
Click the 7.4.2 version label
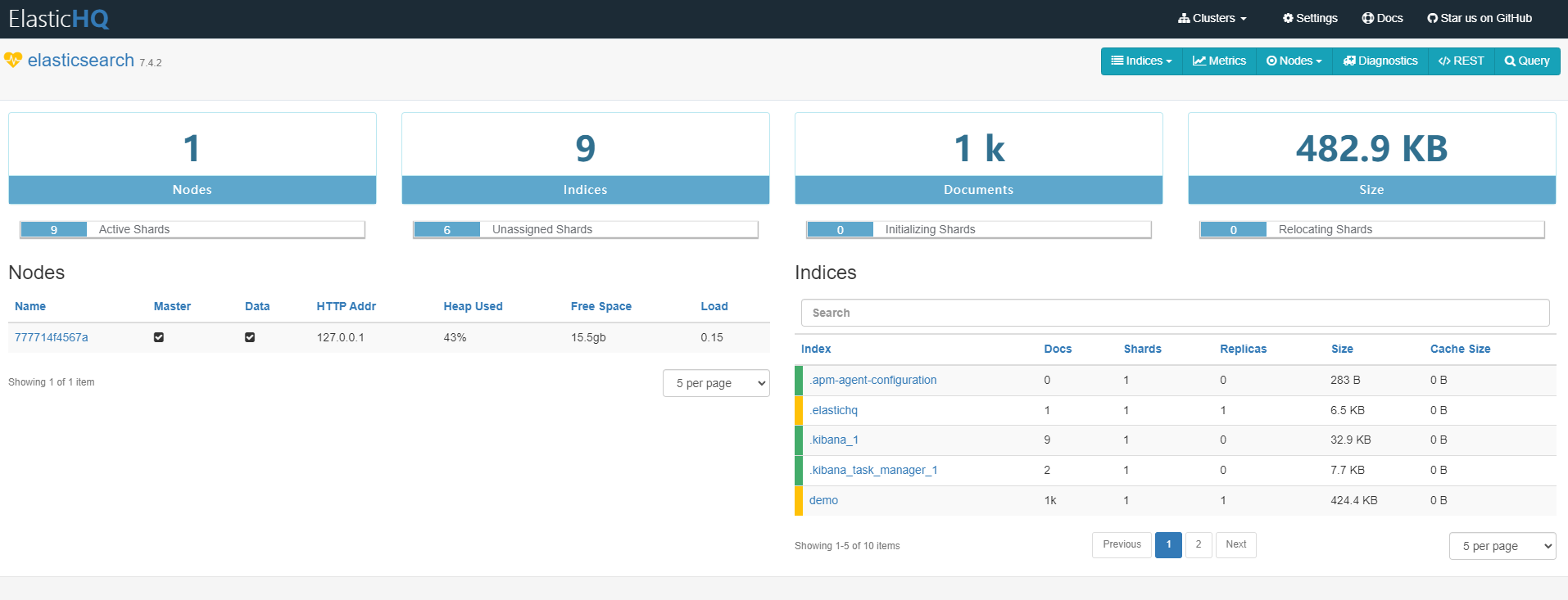pos(151,63)
